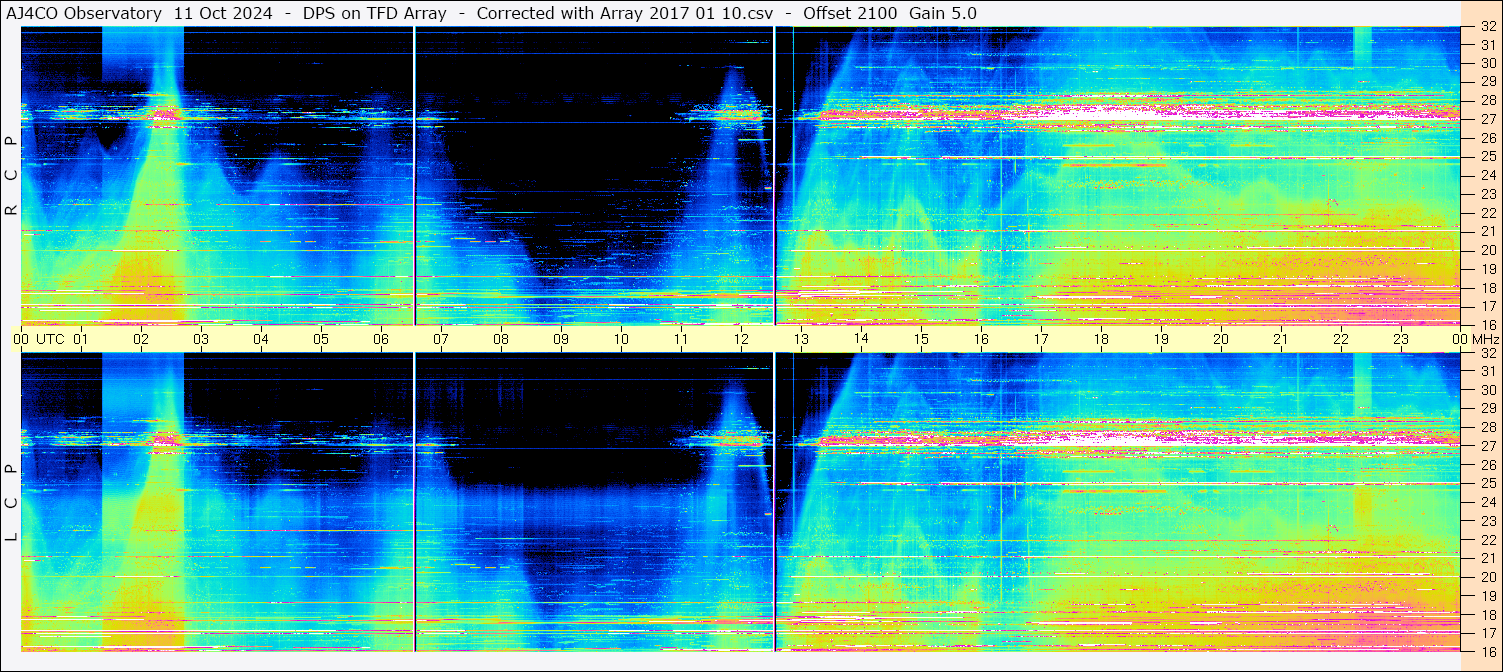
Task: Click the 12 hour label on time axis
Action: point(741,339)
